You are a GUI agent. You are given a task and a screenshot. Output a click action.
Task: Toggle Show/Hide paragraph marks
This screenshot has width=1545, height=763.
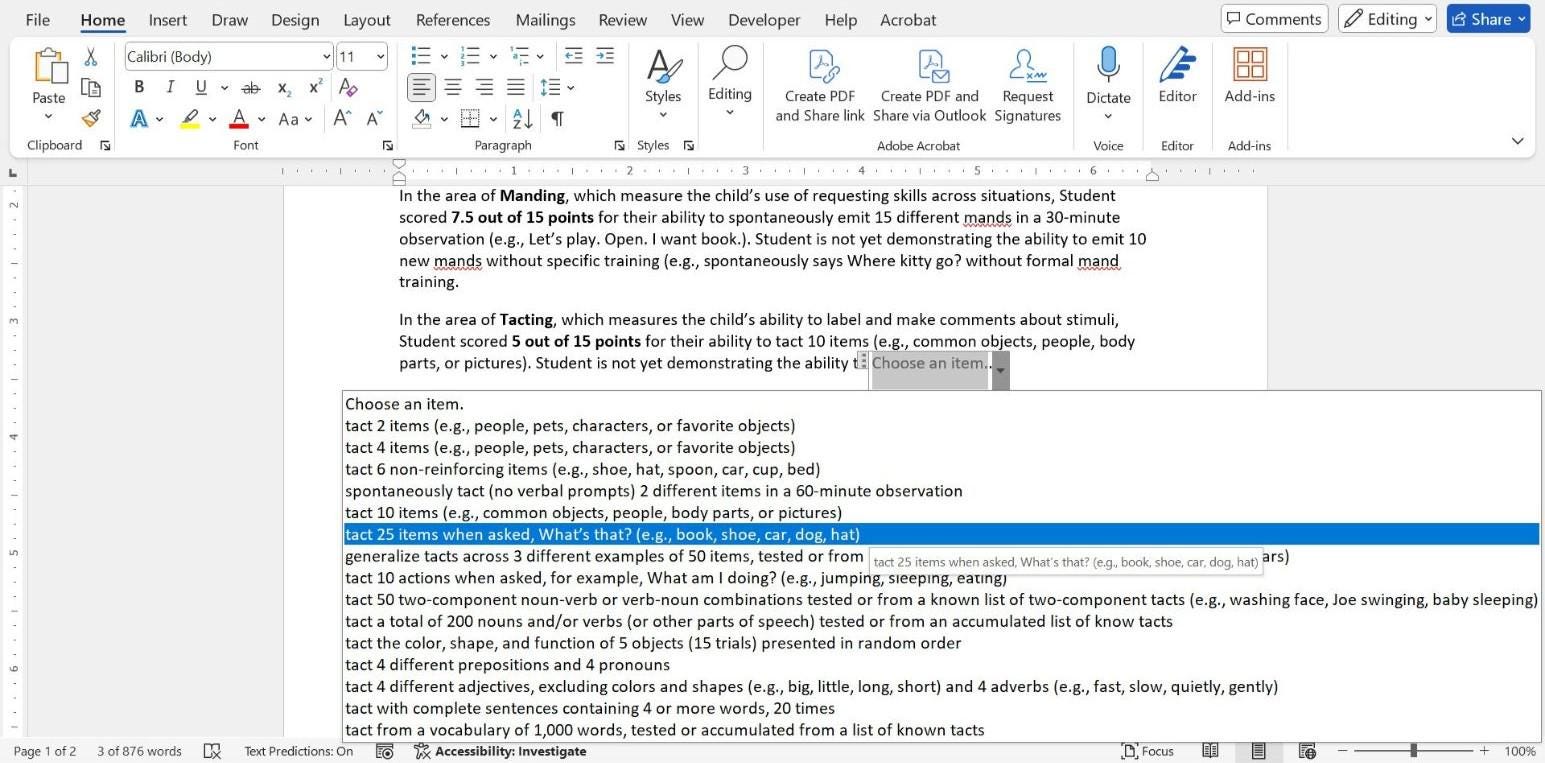[x=556, y=118]
